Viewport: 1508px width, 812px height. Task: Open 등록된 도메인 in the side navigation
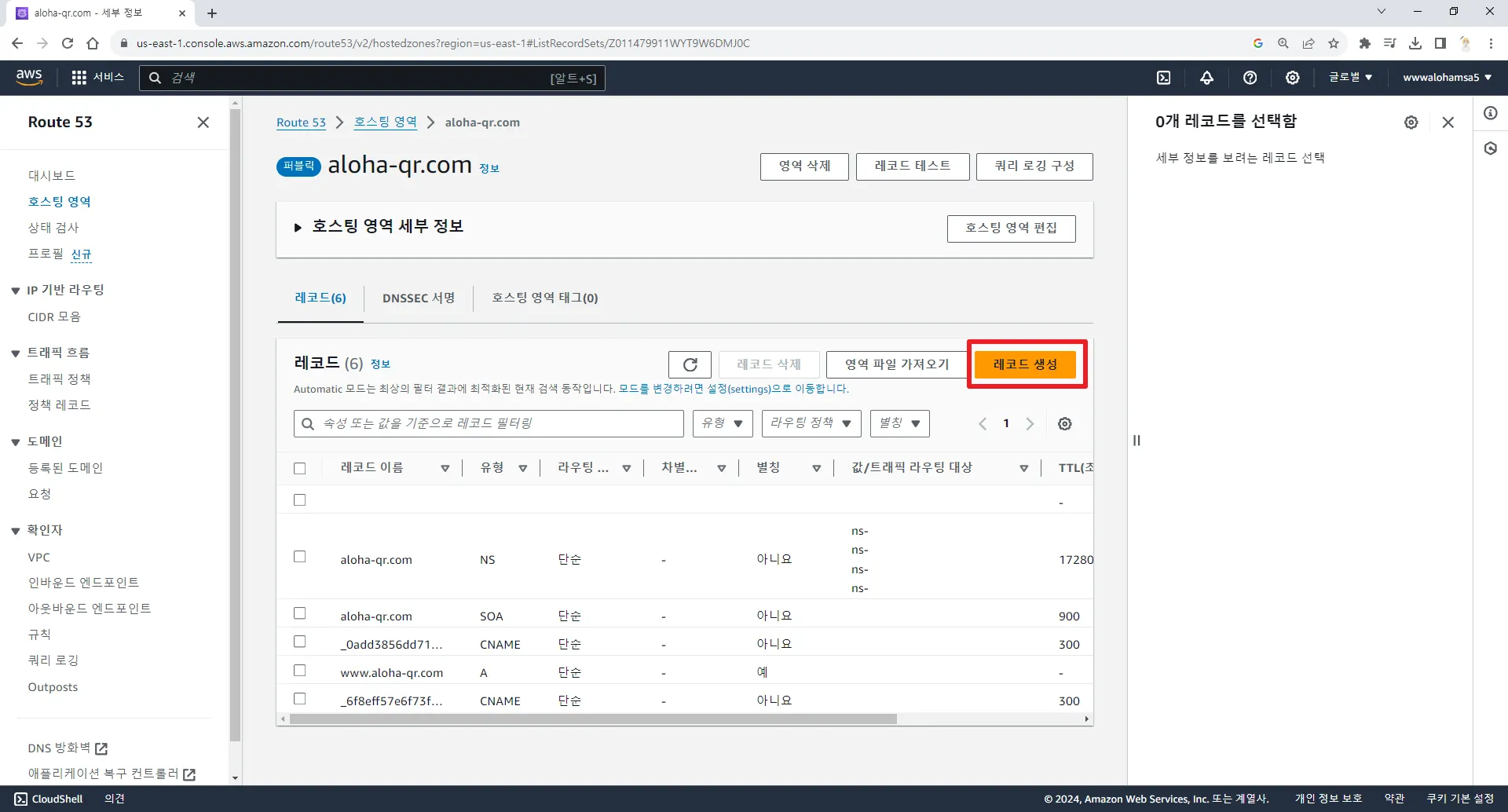(66, 468)
